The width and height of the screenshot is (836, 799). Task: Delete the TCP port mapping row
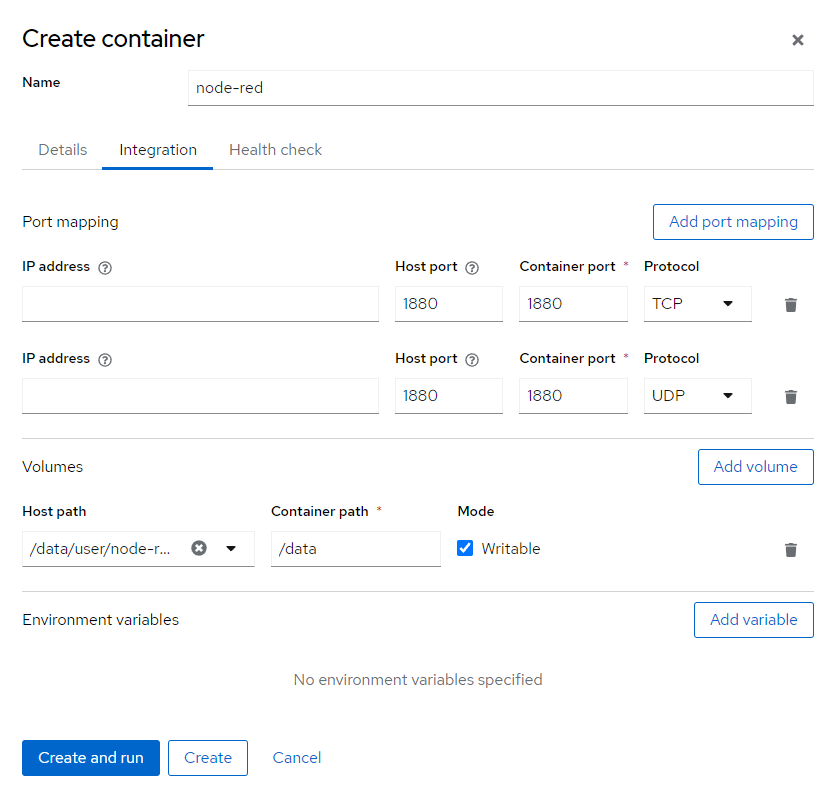791,305
